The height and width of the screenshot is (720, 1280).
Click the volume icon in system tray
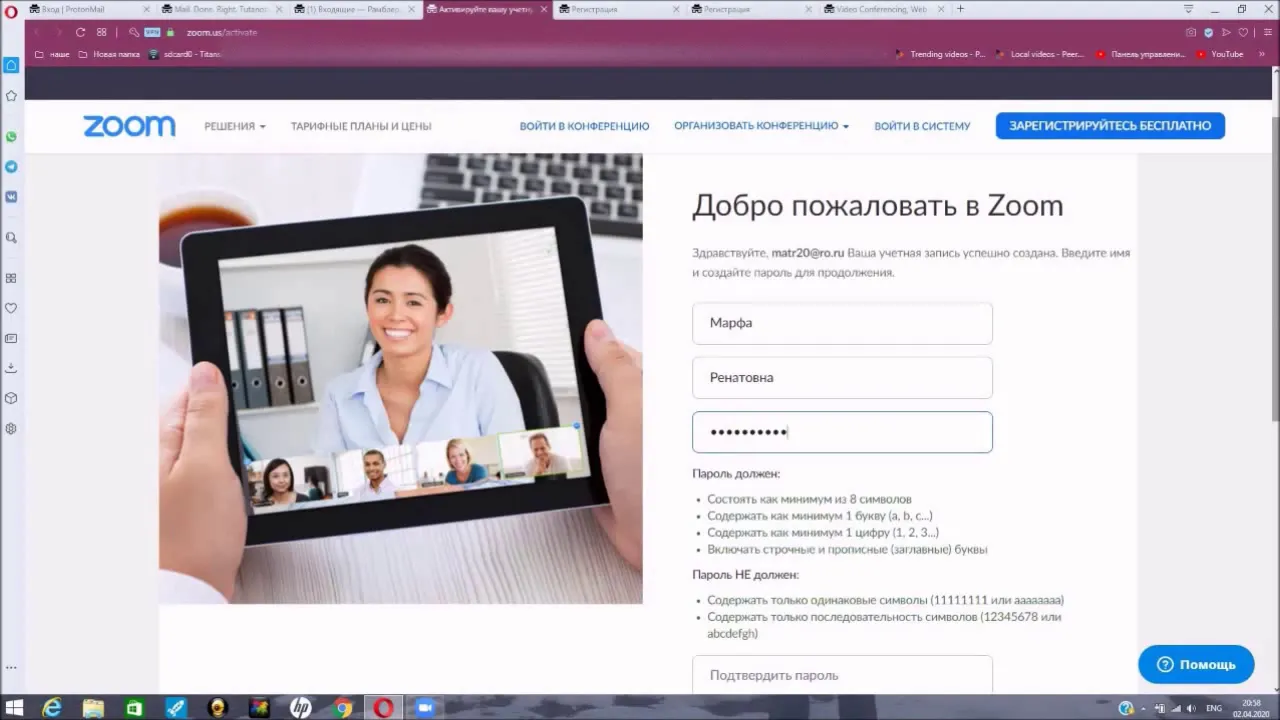pyautogui.click(x=1192, y=708)
